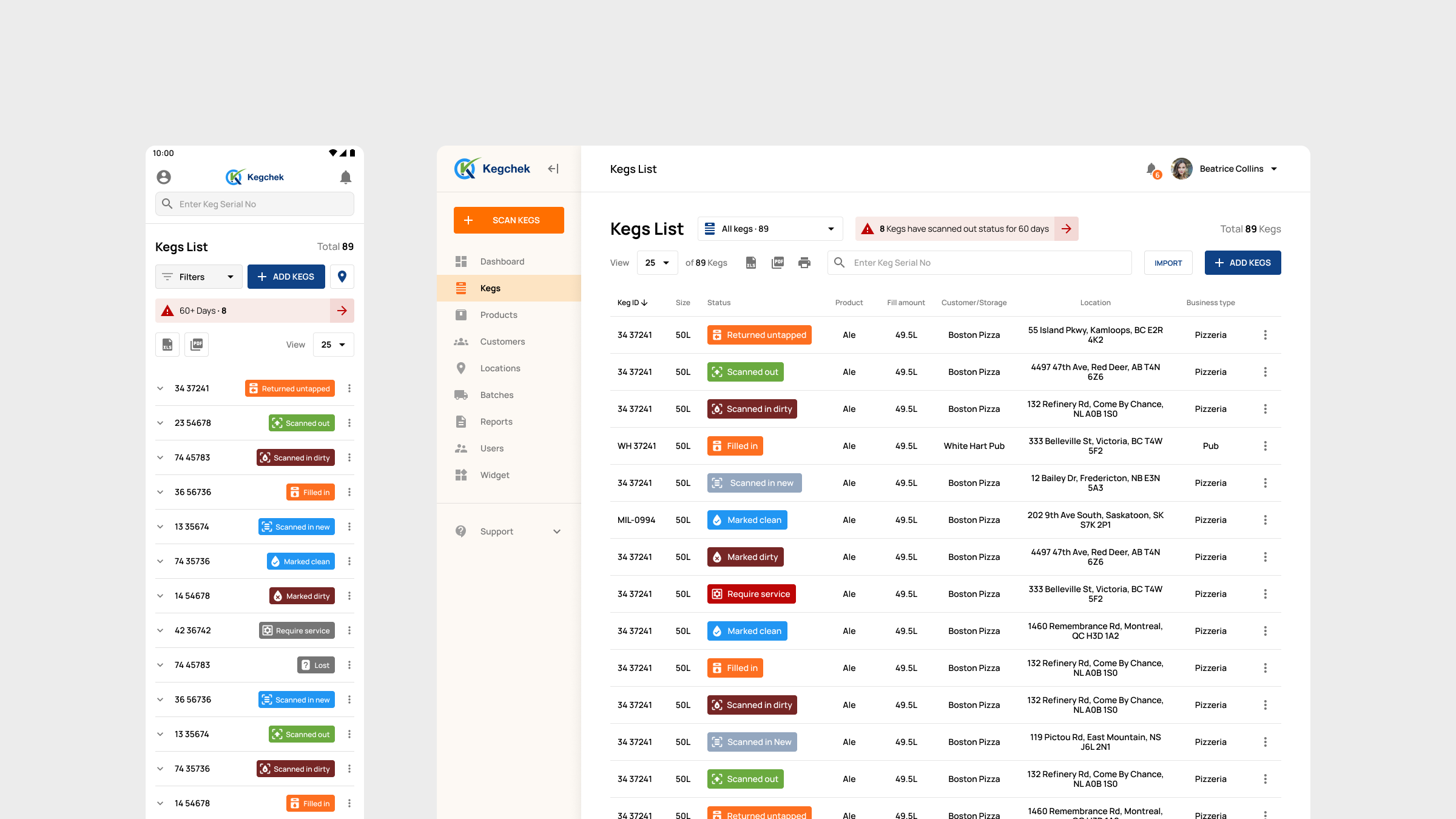Tap the mobile profile avatar icon

[x=164, y=177]
